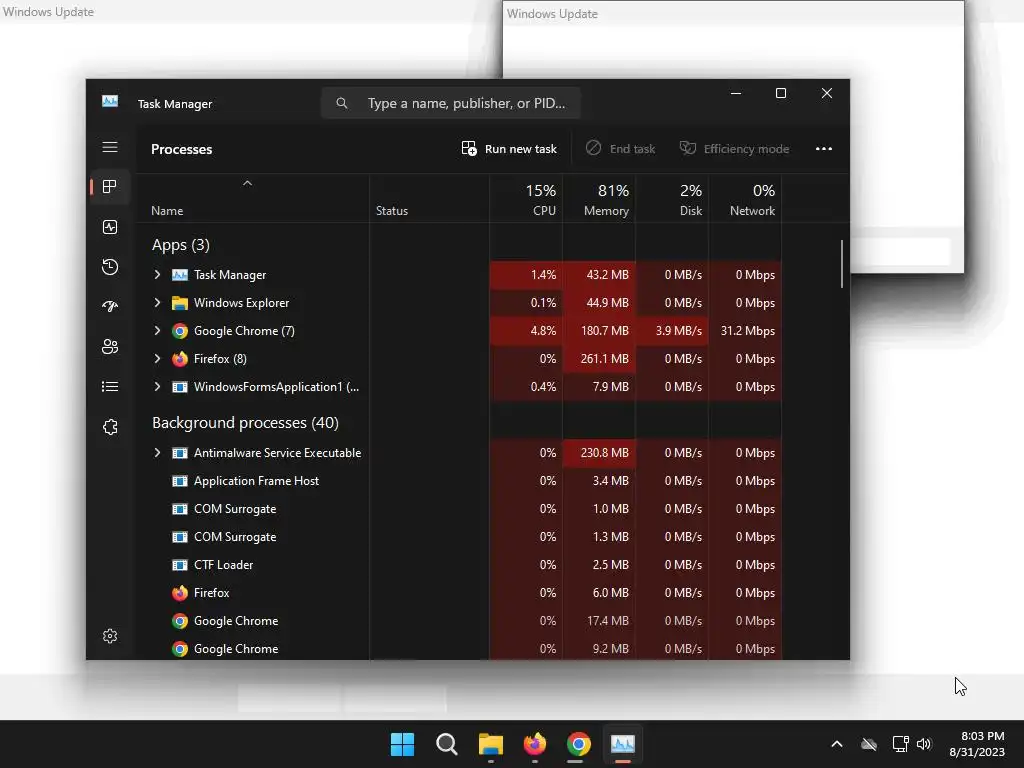This screenshot has width=1024, height=768.
Task: Open the App history icon in sidebar
Action: tap(110, 266)
